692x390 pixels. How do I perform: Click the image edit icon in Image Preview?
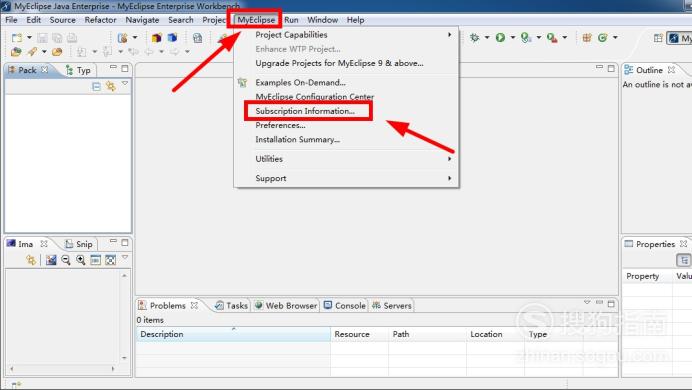tap(51, 260)
